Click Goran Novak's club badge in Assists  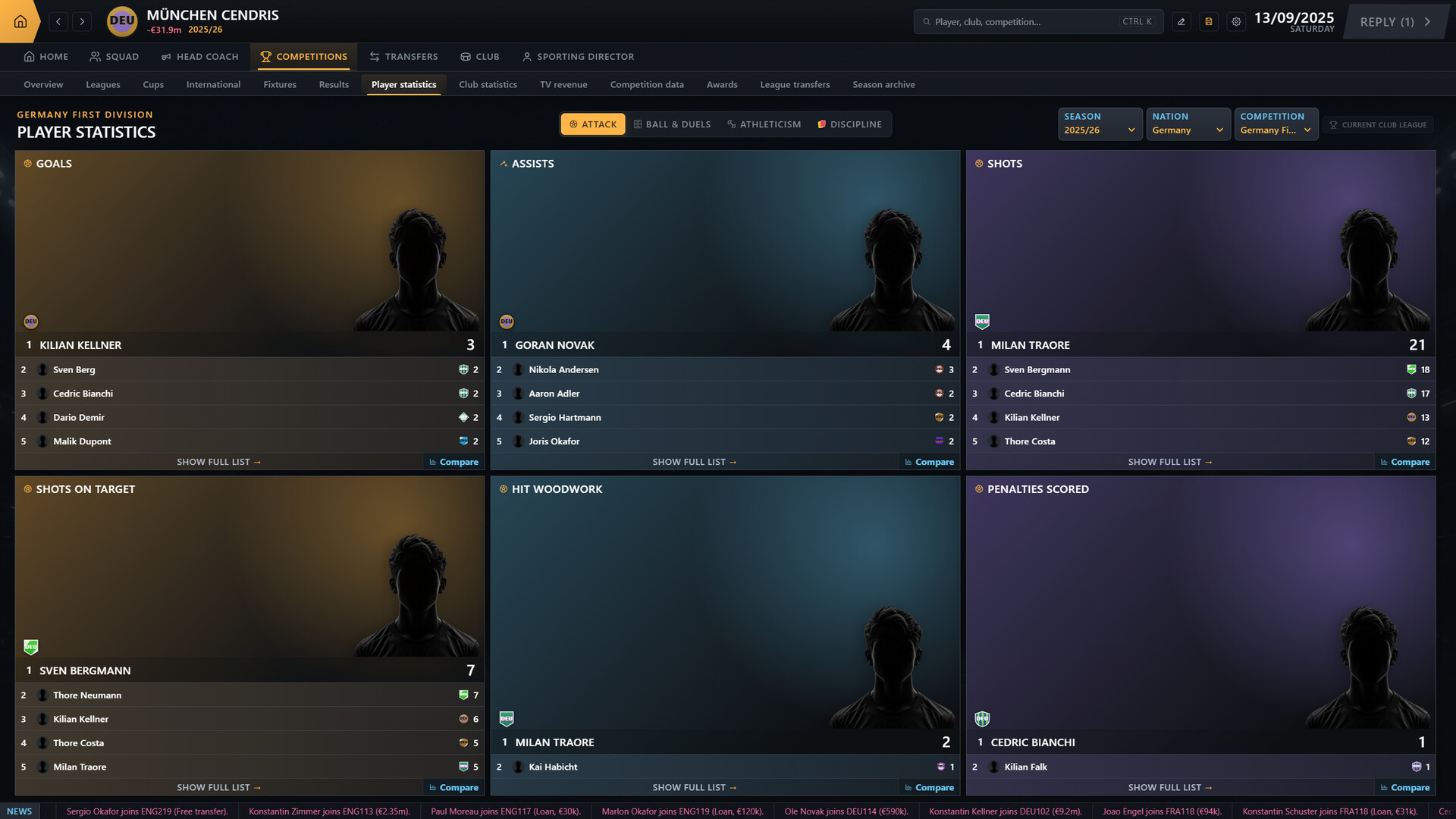pos(507,322)
